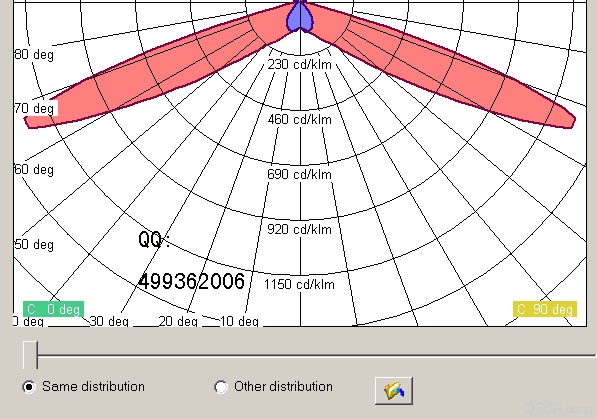Click the 460 cd/klm ring label
This screenshot has width=597, height=419.
(300, 120)
